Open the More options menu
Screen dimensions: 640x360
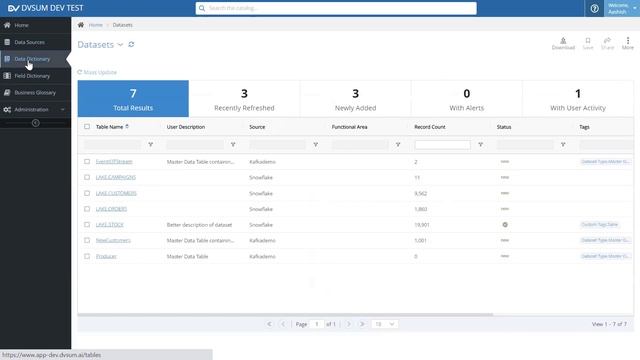click(628, 43)
